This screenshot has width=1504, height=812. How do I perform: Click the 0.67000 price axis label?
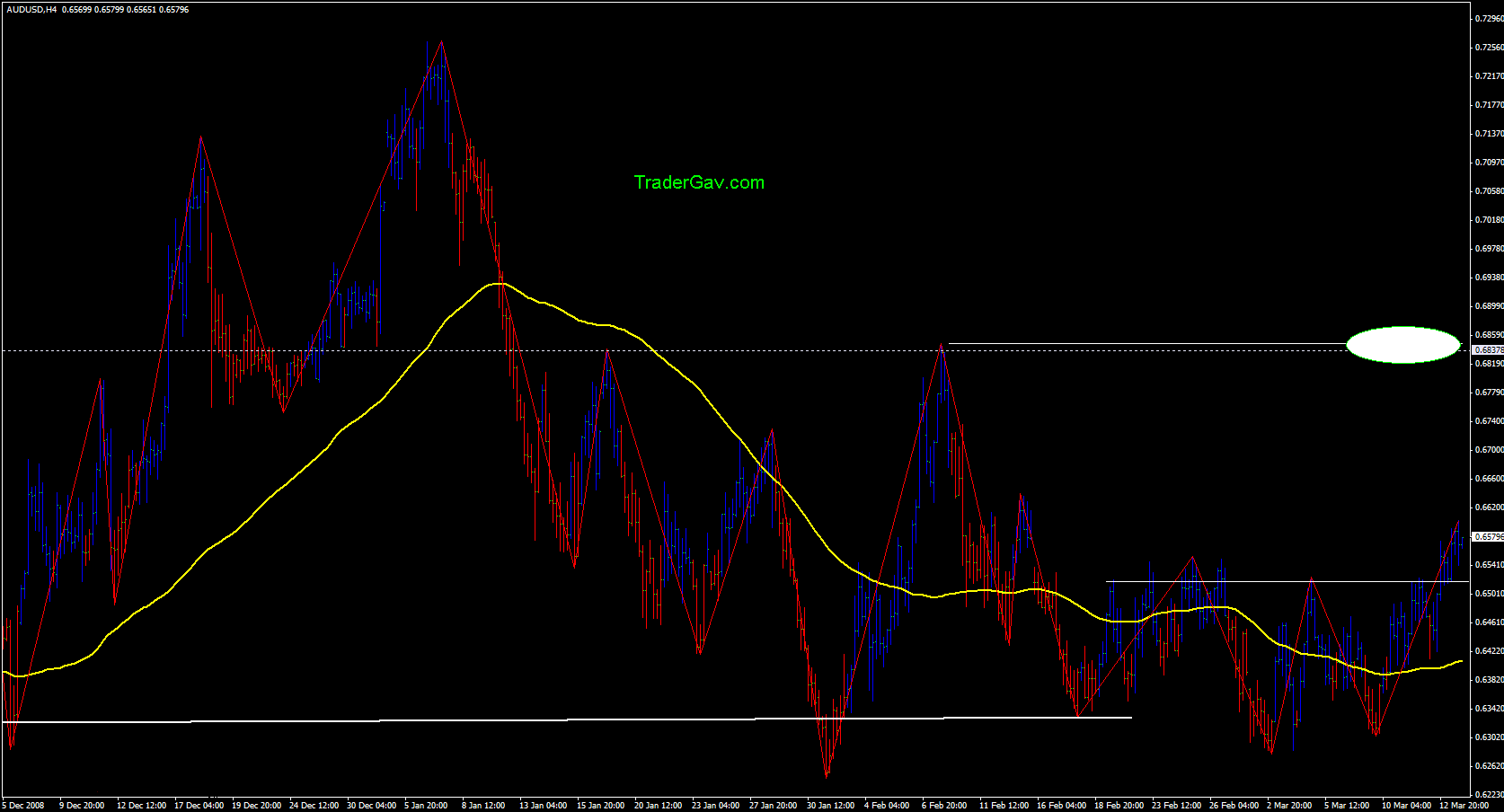pos(1489,450)
